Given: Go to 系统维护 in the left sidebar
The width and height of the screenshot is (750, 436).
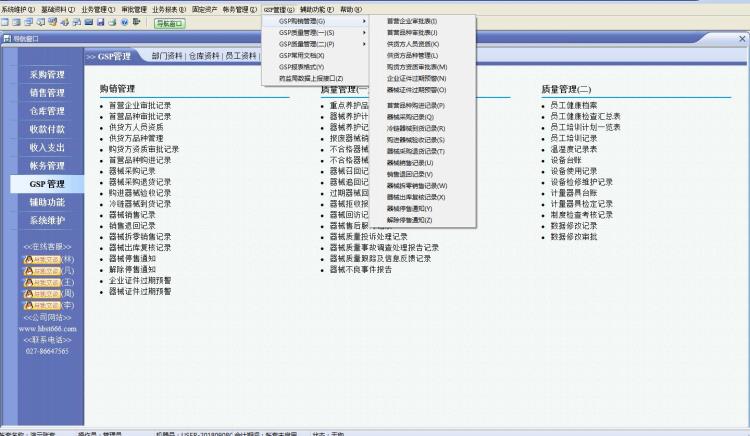Looking at the screenshot, I should click(x=47, y=220).
